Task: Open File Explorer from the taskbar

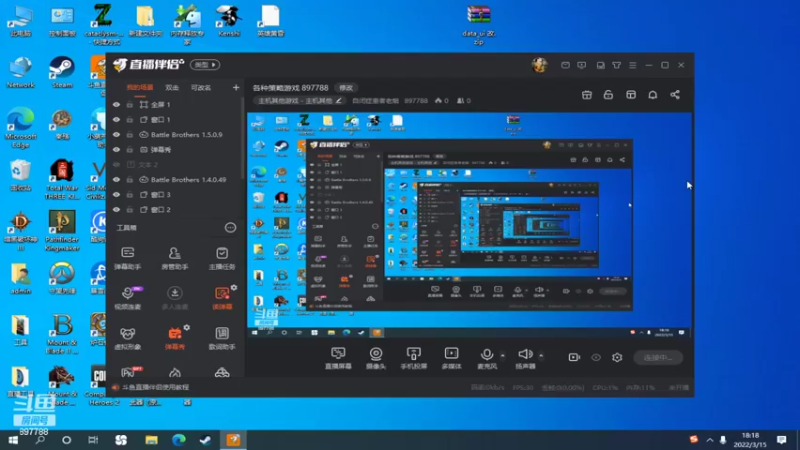Action: click(152, 440)
